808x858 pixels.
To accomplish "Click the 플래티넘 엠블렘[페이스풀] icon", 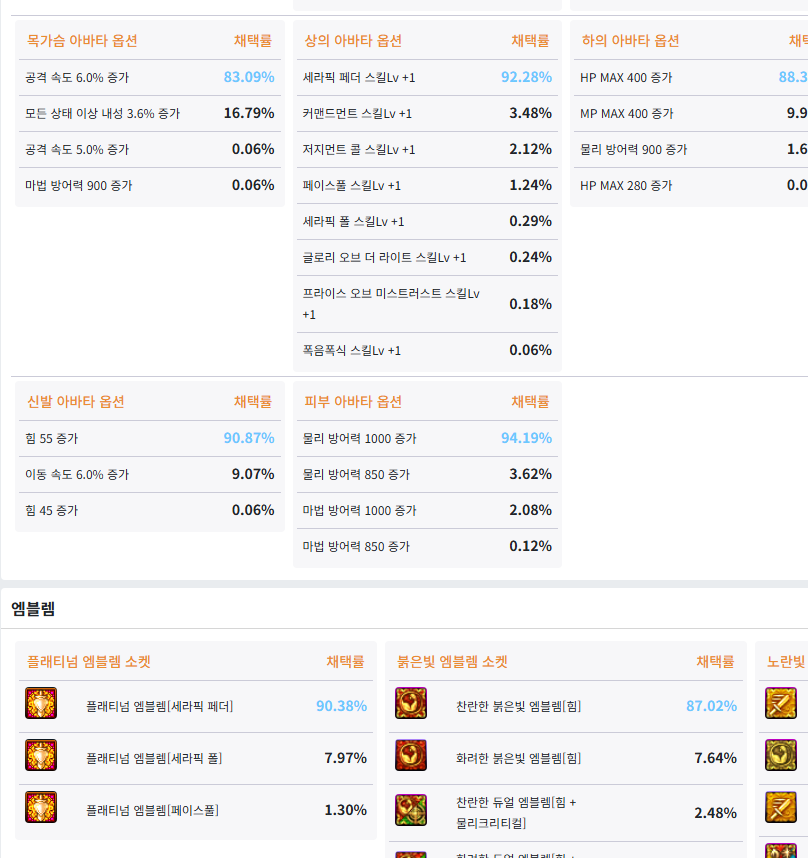I will pos(41,807).
